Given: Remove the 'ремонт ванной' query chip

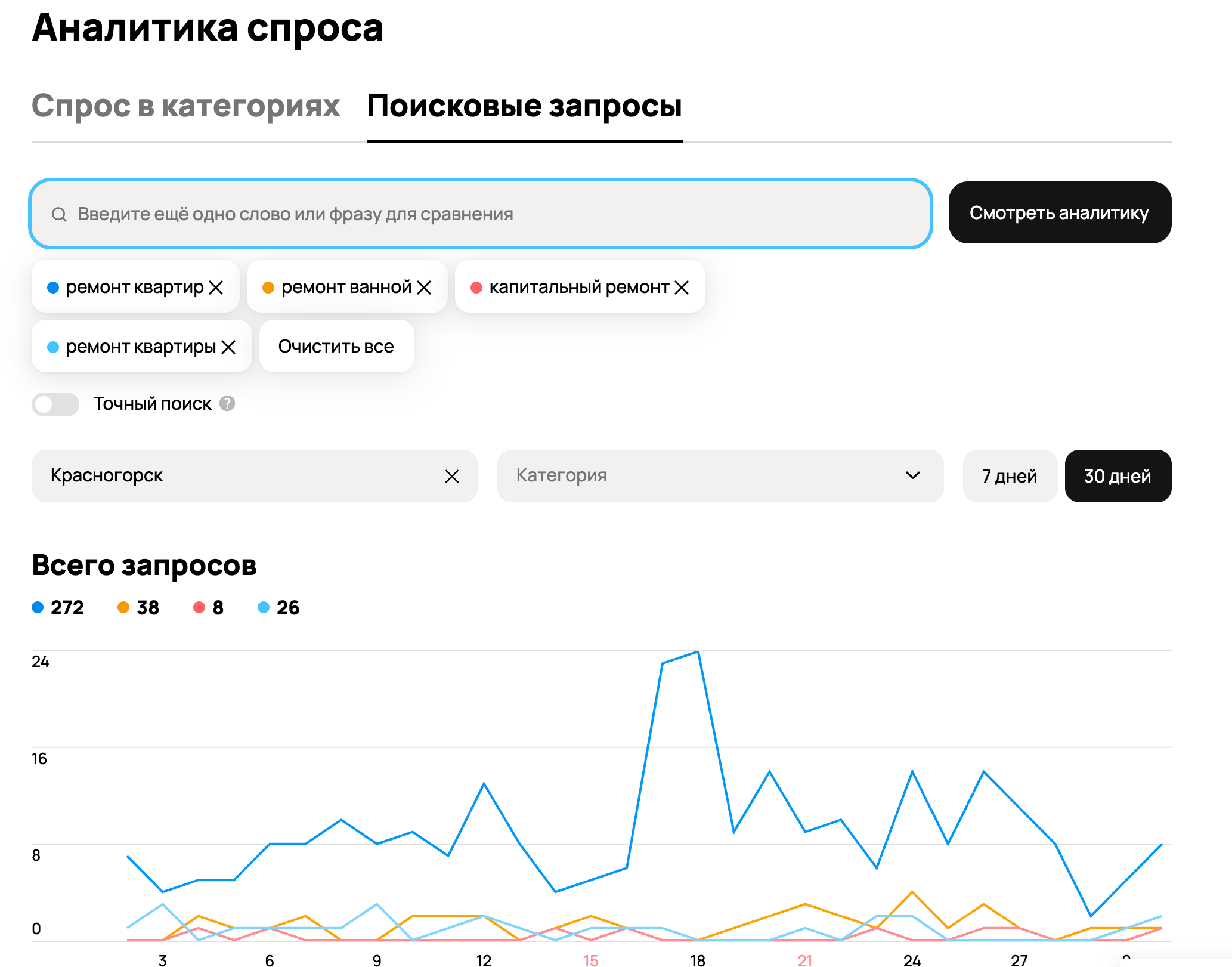Looking at the screenshot, I should (424, 288).
